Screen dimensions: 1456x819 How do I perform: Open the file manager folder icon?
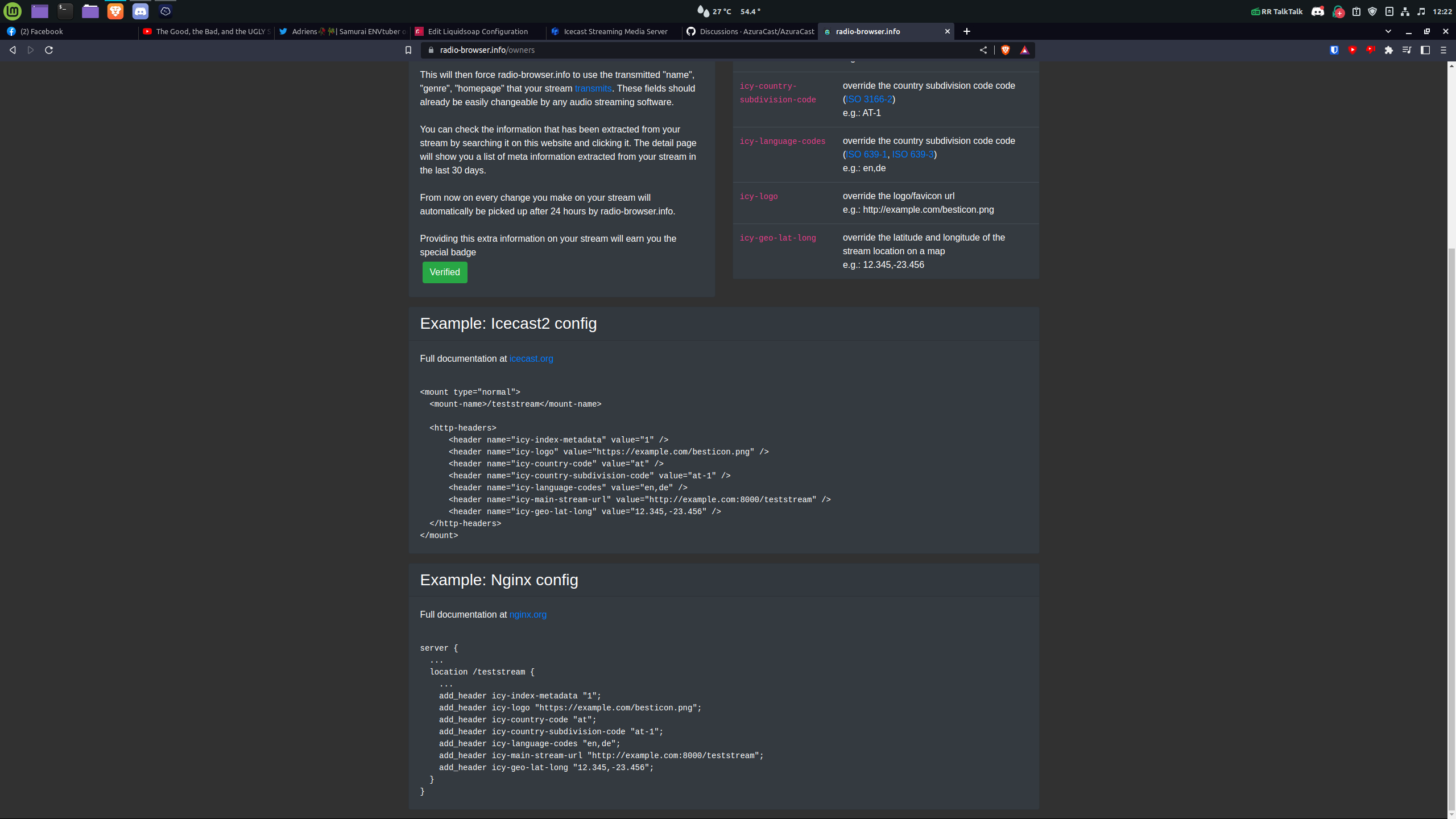[90, 11]
